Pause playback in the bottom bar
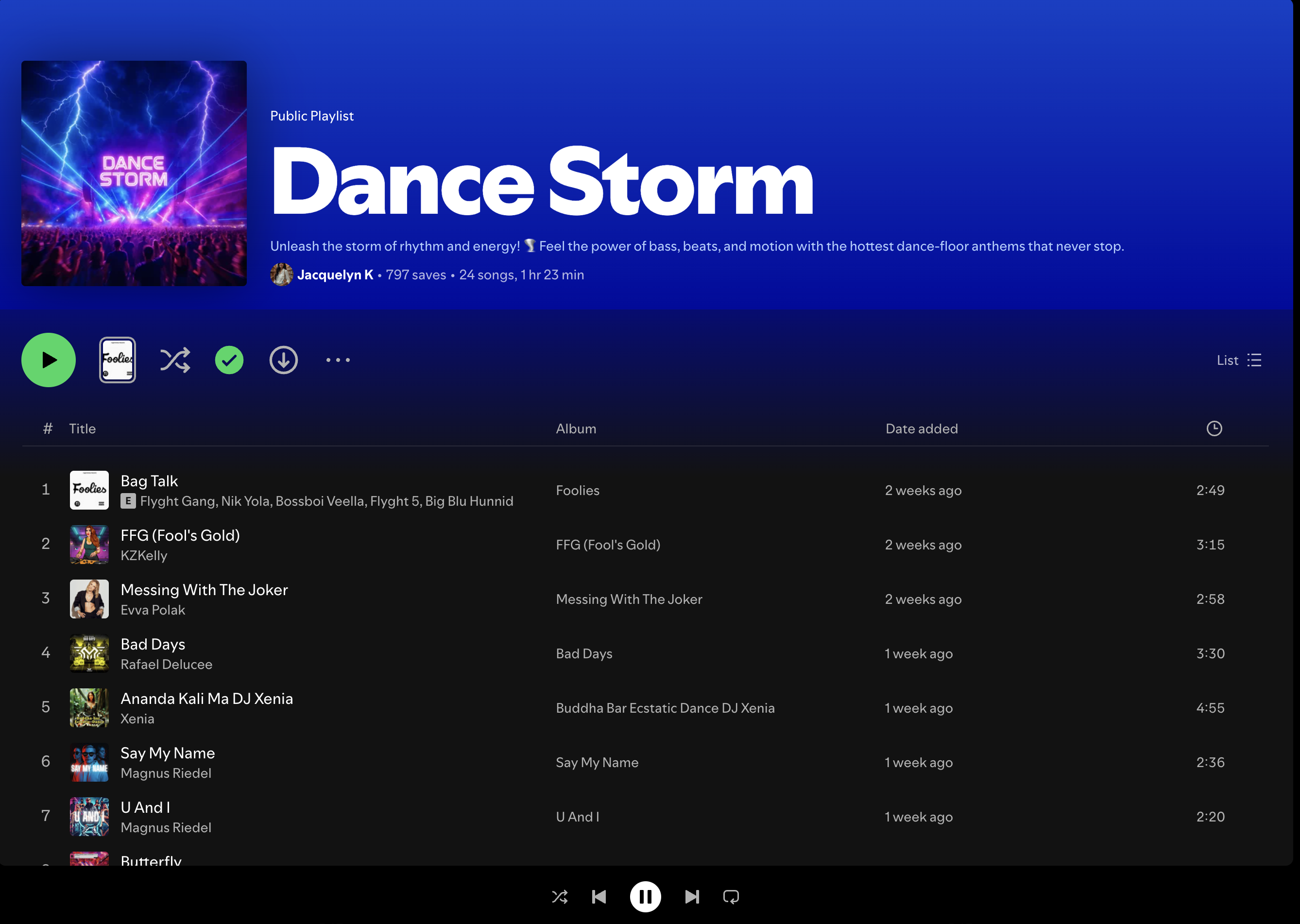Screen dimensions: 1300x924 (x=645, y=897)
